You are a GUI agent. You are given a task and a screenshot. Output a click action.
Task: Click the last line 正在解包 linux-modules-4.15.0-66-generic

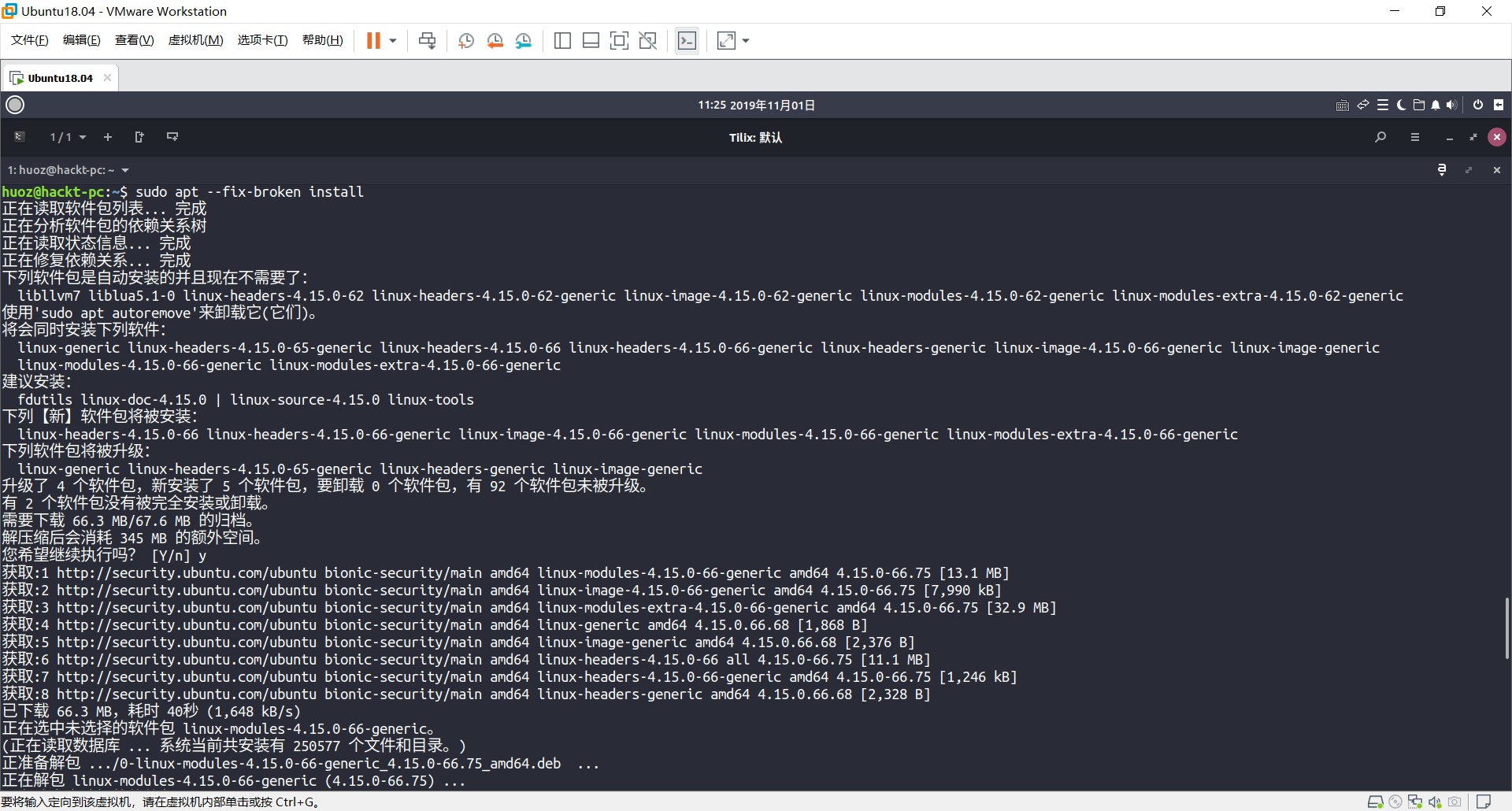click(234, 780)
